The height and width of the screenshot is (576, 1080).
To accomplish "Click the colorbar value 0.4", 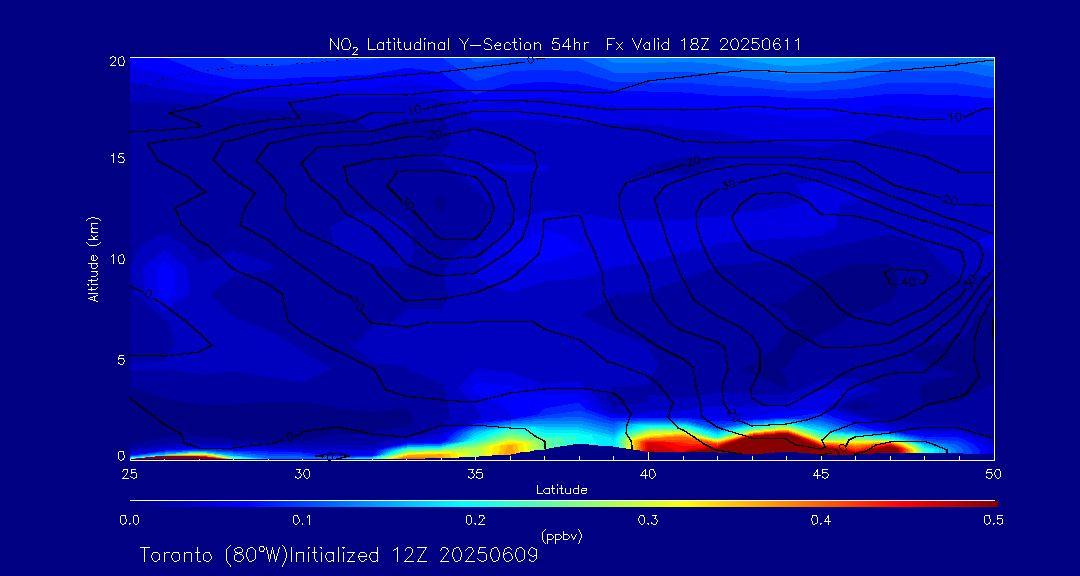I will pyautogui.click(x=821, y=520).
